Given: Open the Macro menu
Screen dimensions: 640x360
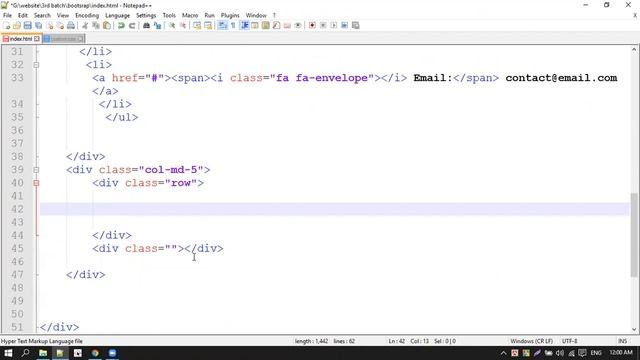Looking at the screenshot, I should (x=190, y=15).
